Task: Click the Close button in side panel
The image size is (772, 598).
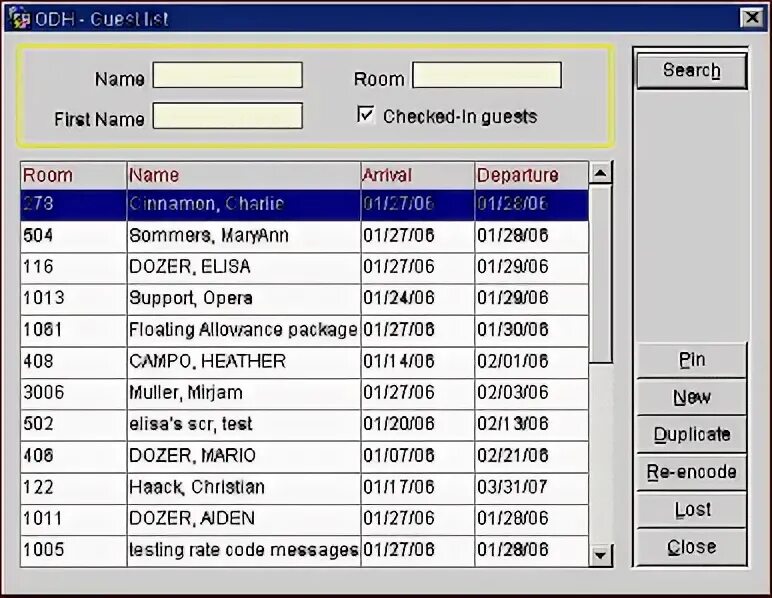Action: (x=692, y=547)
